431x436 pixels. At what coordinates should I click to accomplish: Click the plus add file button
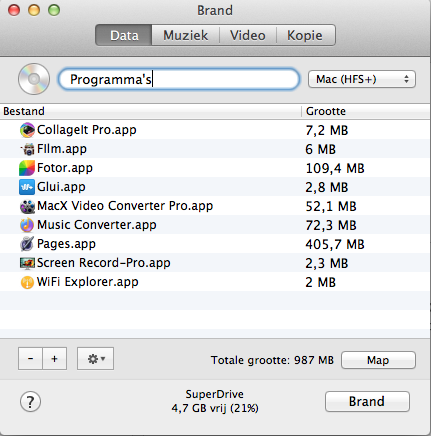55,359
